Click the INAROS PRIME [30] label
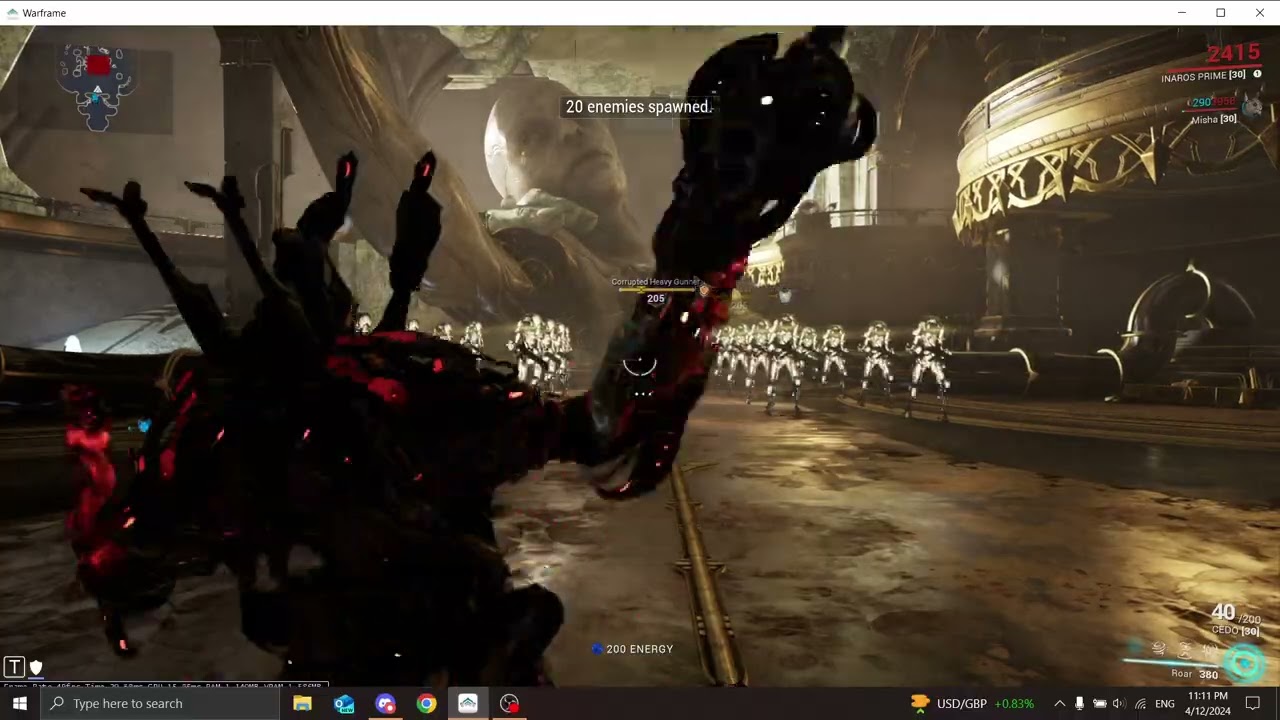 [x=1203, y=76]
